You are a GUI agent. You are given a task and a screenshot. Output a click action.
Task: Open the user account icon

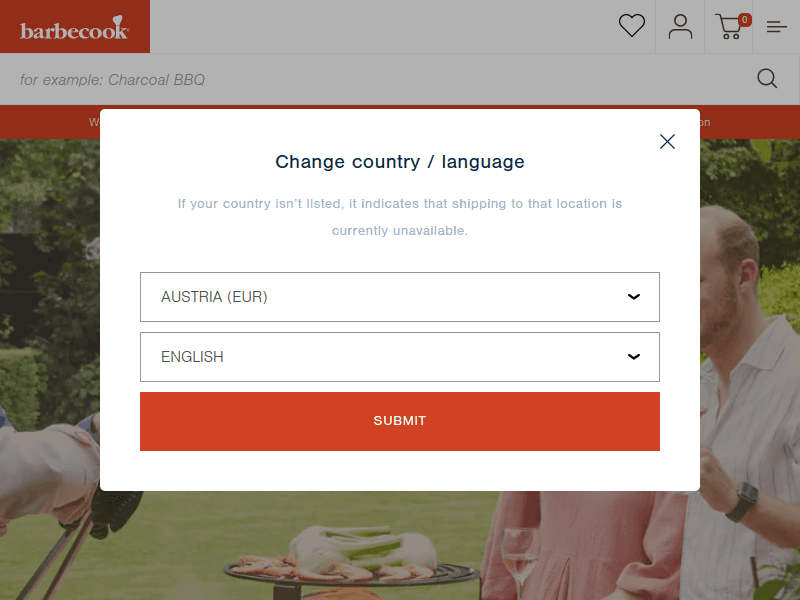[680, 27]
